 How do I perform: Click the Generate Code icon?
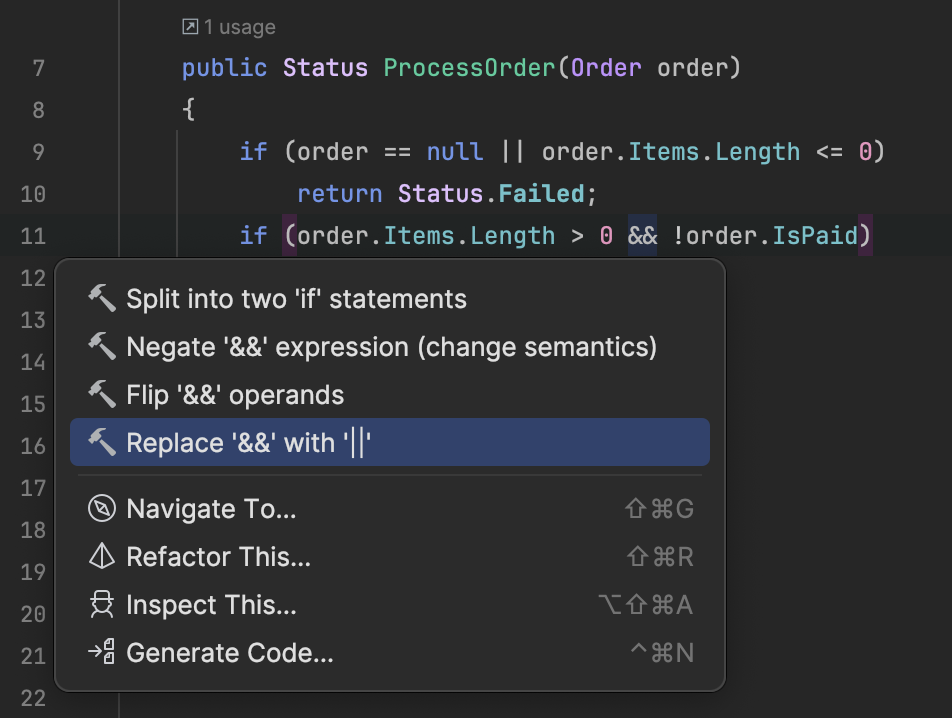(x=102, y=653)
